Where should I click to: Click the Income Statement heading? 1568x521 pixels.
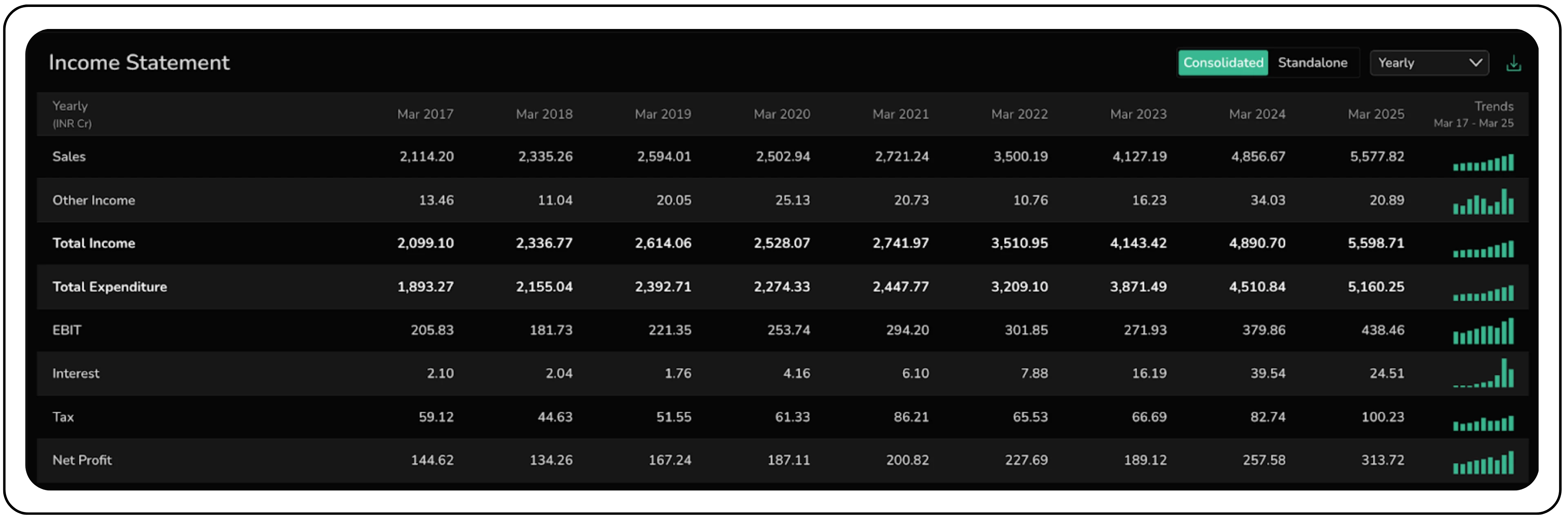click(x=139, y=63)
